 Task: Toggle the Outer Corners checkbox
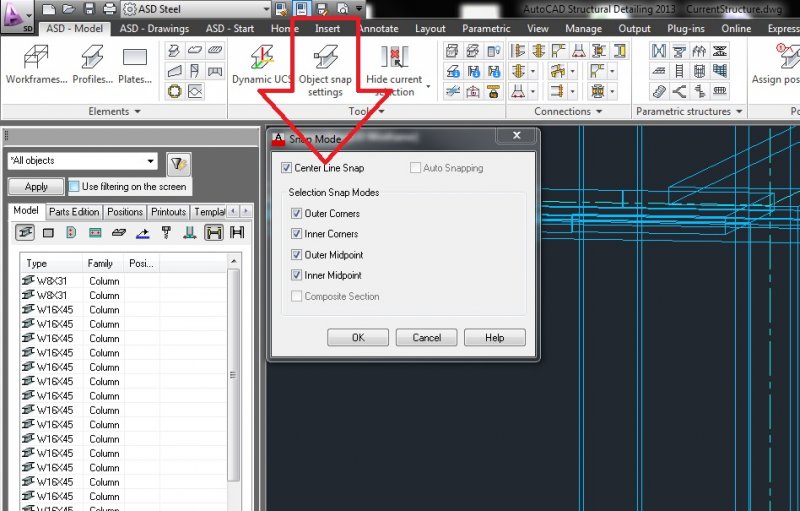(x=296, y=213)
